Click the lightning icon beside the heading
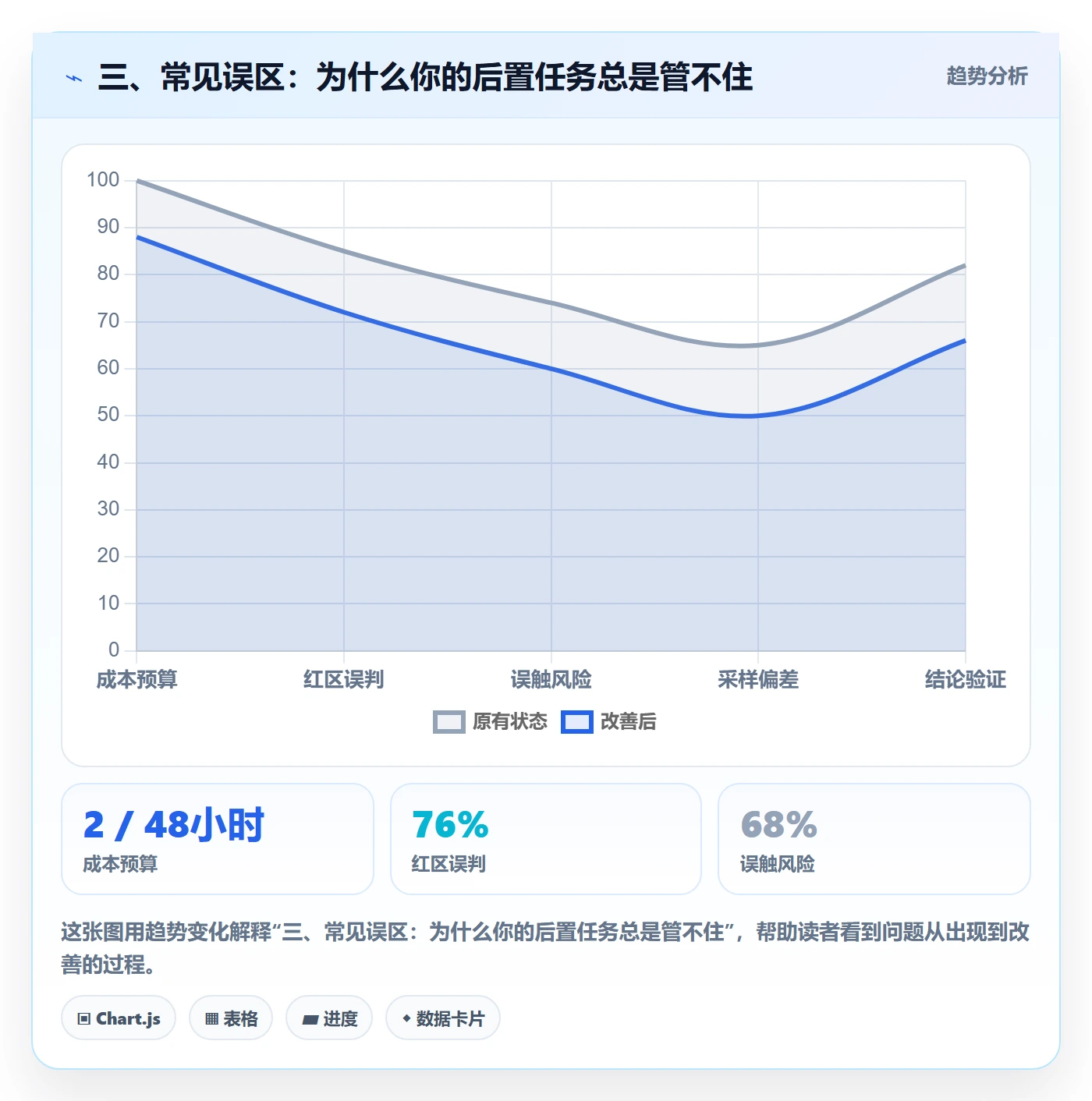Screen dimensions: 1092x1101 [74, 78]
